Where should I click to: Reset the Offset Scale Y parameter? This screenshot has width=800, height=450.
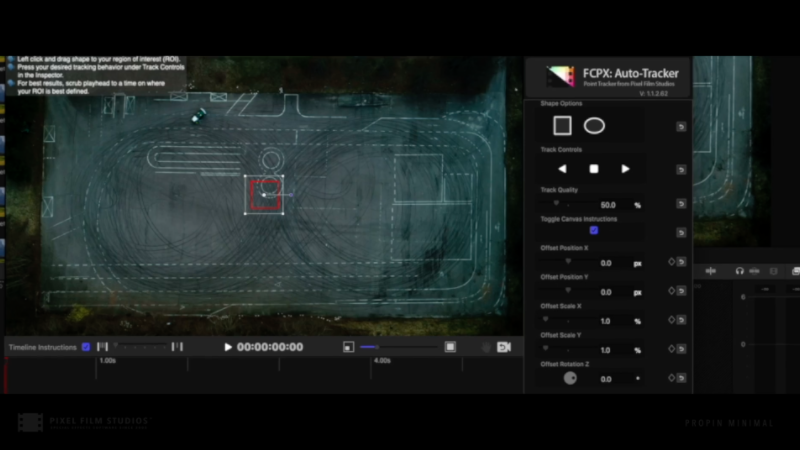tap(681, 349)
